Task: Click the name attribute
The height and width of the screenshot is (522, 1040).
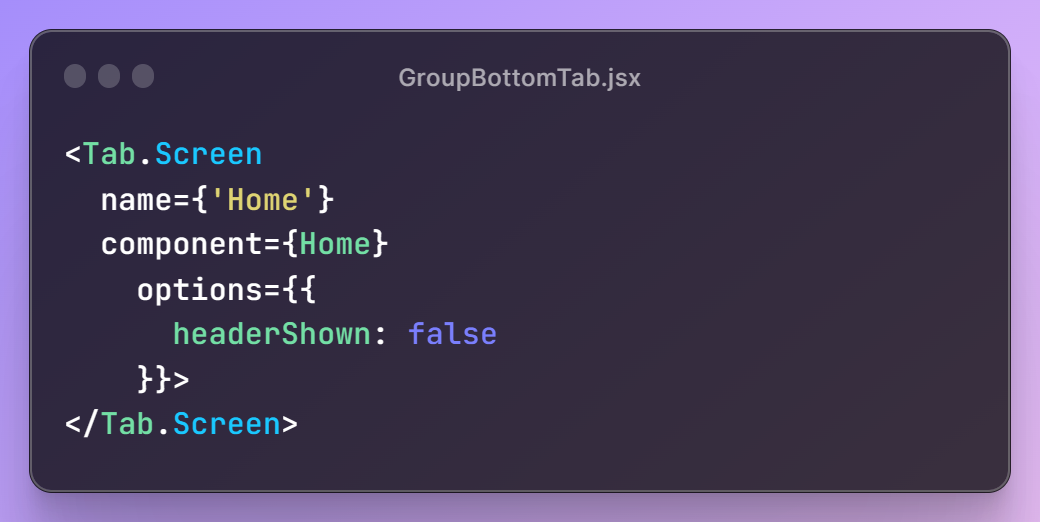Action: [137, 200]
